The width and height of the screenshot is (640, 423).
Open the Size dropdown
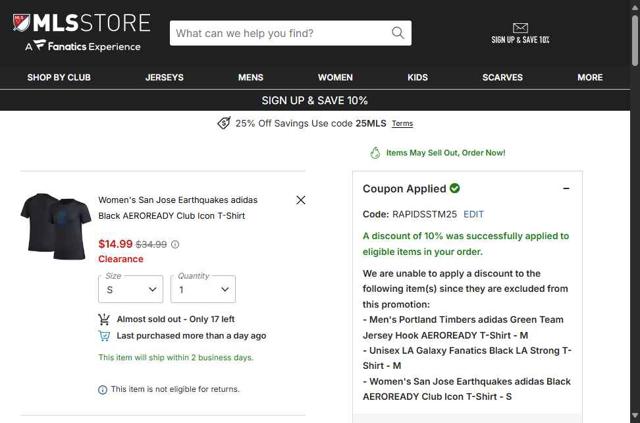coord(131,289)
